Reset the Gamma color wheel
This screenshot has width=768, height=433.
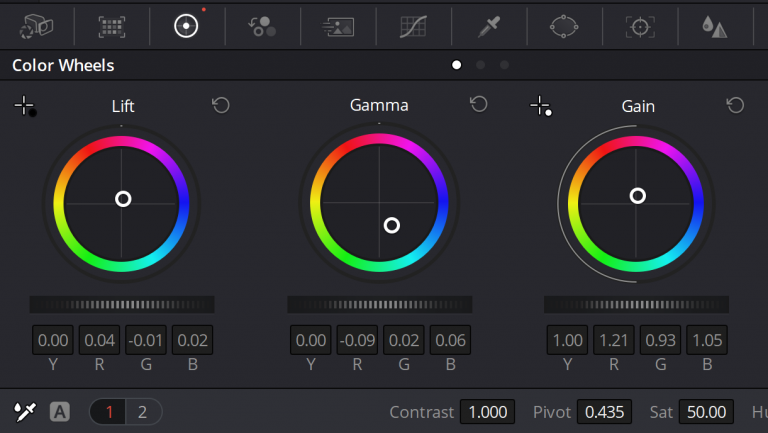click(479, 104)
